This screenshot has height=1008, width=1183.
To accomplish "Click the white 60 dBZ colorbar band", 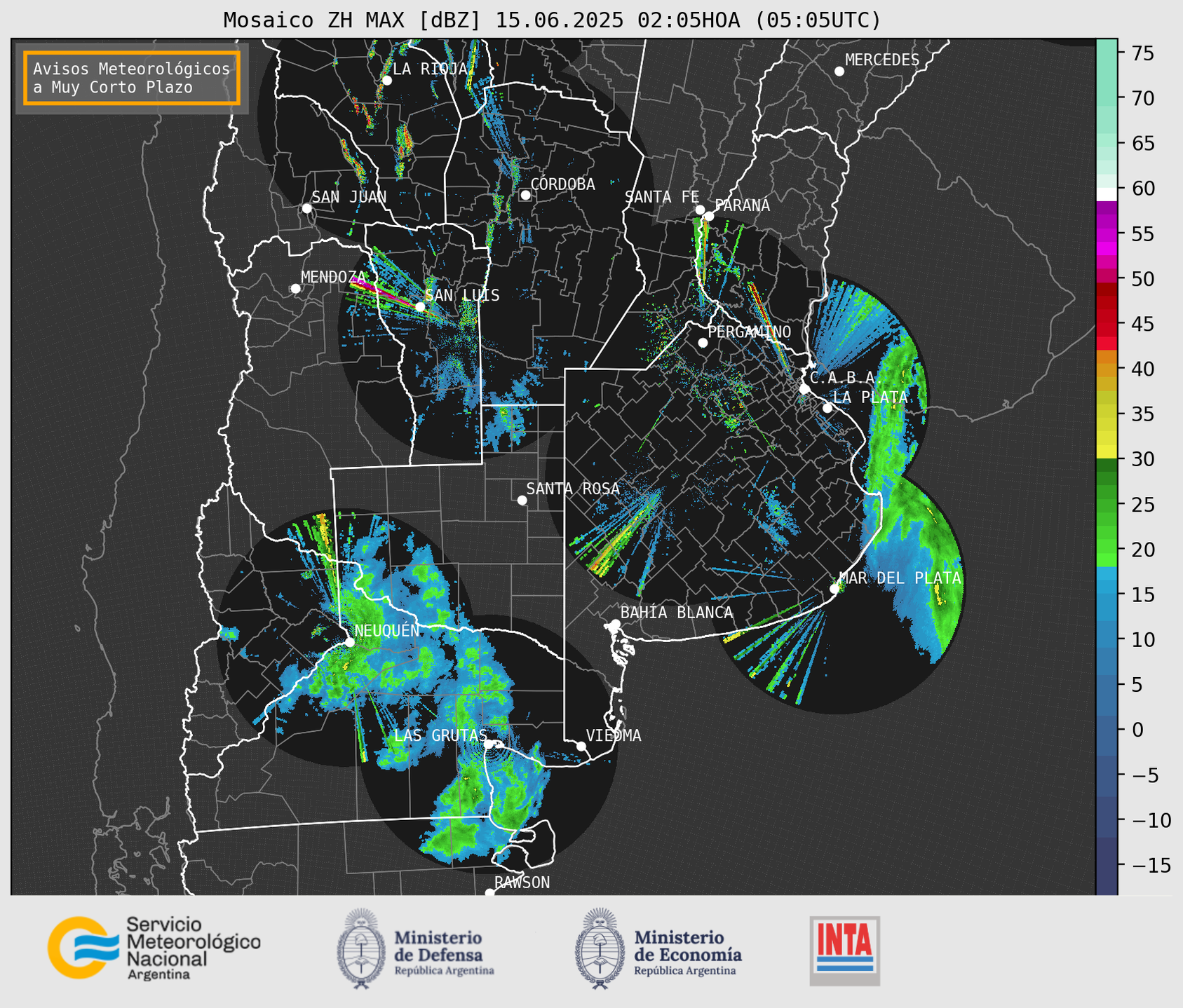I will pos(1107,194).
